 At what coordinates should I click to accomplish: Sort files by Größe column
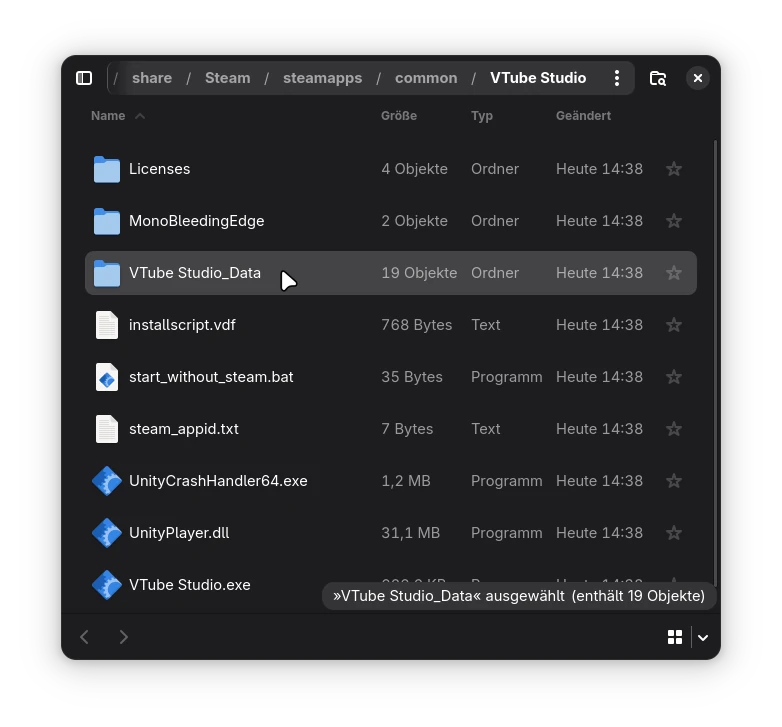[398, 116]
